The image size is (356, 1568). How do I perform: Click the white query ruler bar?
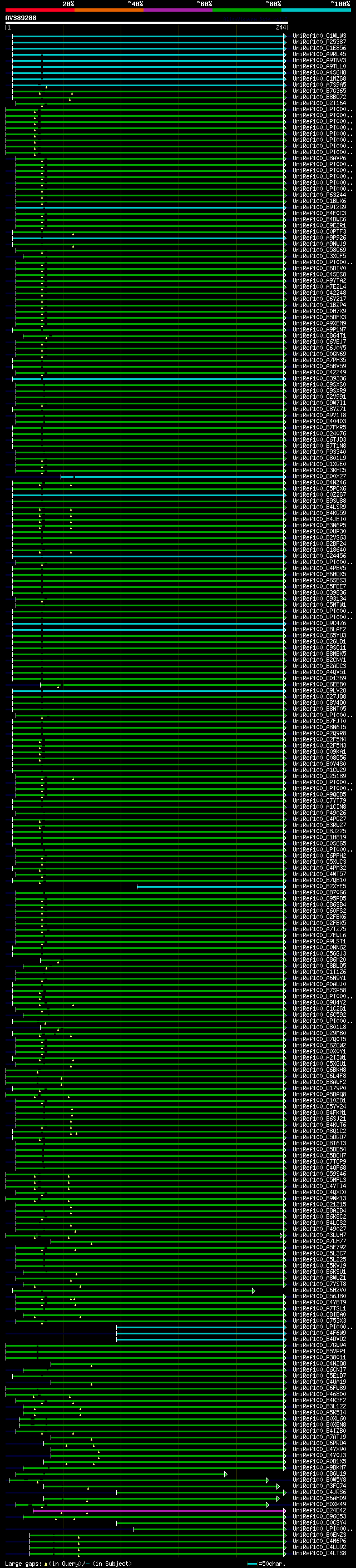point(146,23)
